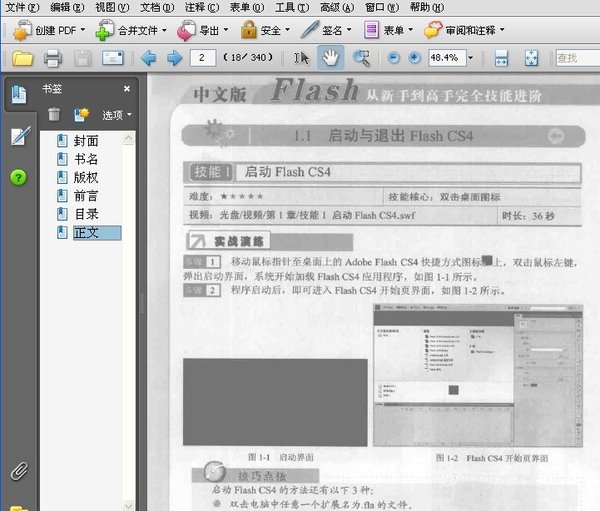Click the zoom in plus button

(414, 58)
